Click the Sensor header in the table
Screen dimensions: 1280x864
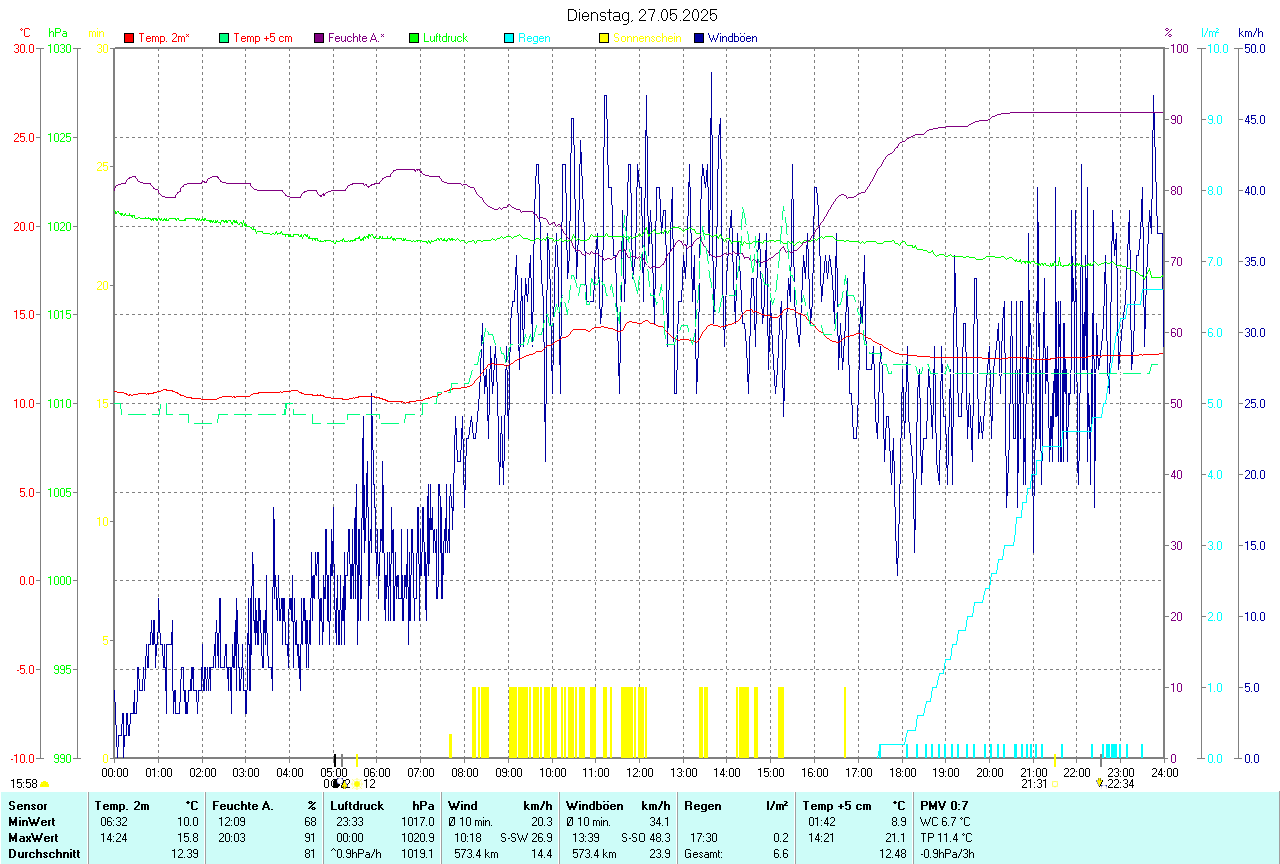pyautogui.click(x=27, y=805)
